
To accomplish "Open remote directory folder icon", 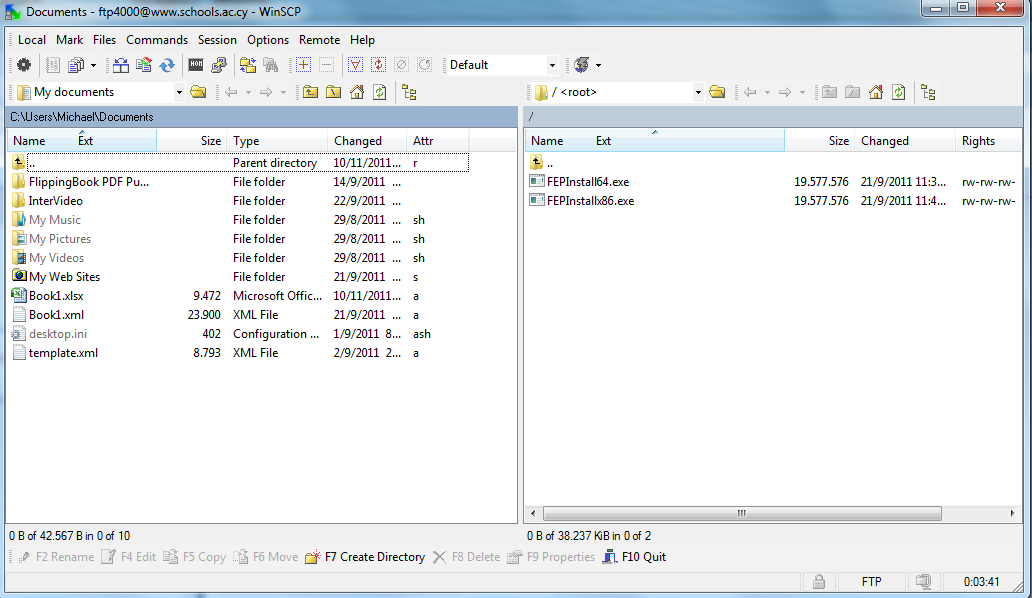I will tap(717, 92).
